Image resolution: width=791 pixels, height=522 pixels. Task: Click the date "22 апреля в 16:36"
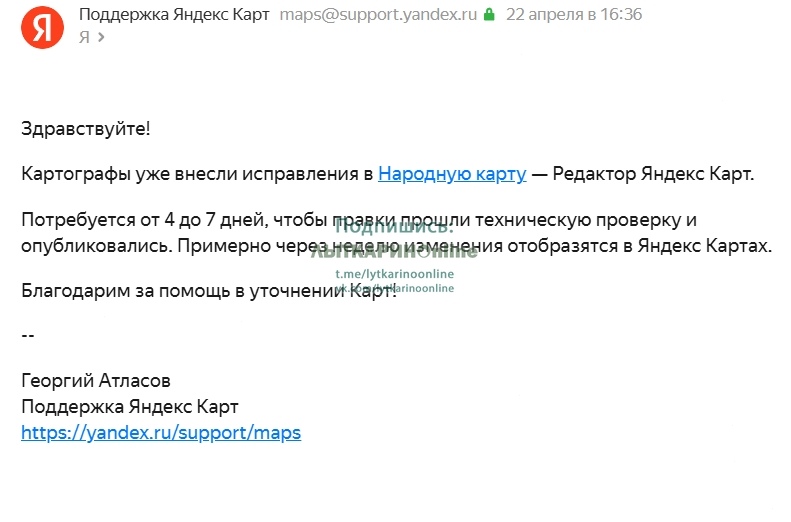point(574,15)
